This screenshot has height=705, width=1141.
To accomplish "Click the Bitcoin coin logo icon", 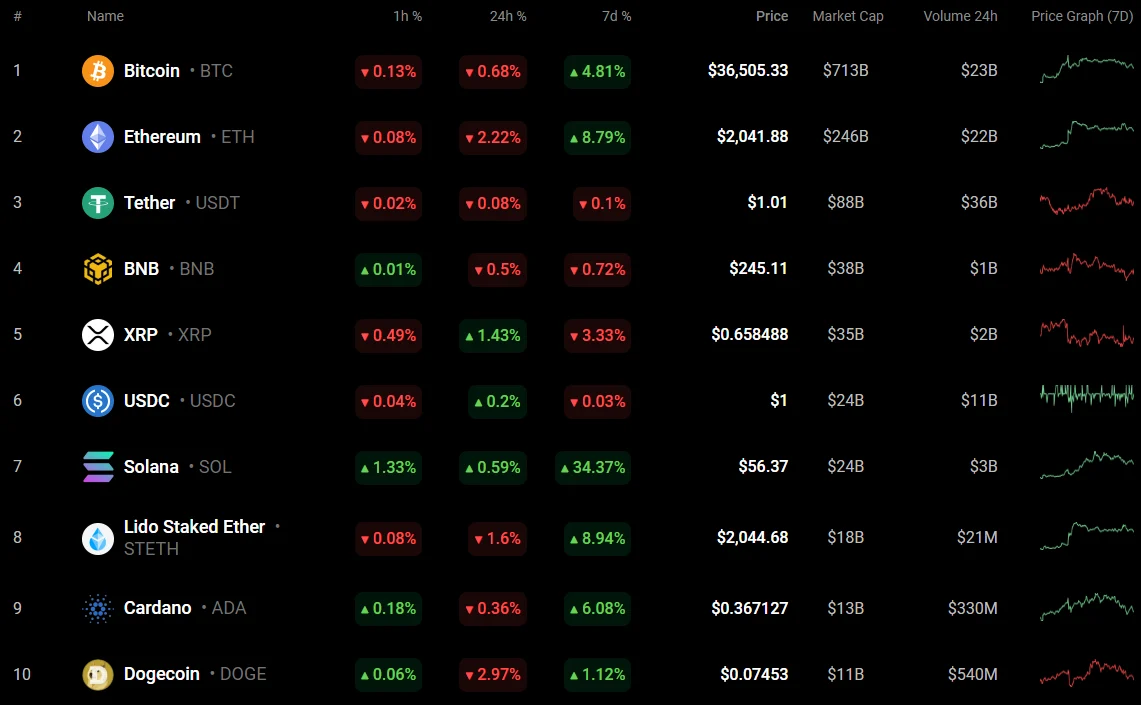I will click(x=98, y=71).
